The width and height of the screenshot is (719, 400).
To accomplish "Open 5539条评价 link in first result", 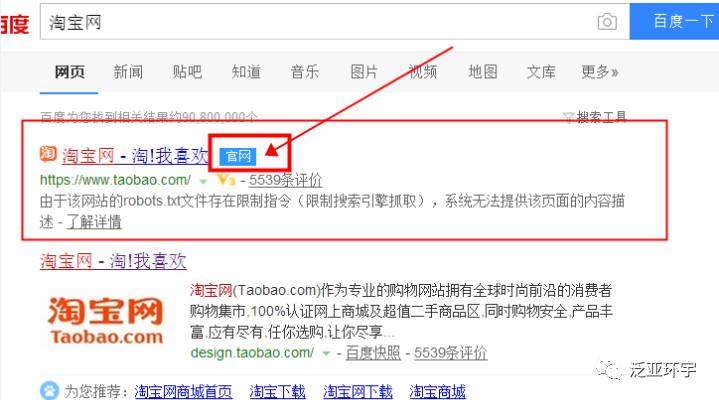I will 285,180.
